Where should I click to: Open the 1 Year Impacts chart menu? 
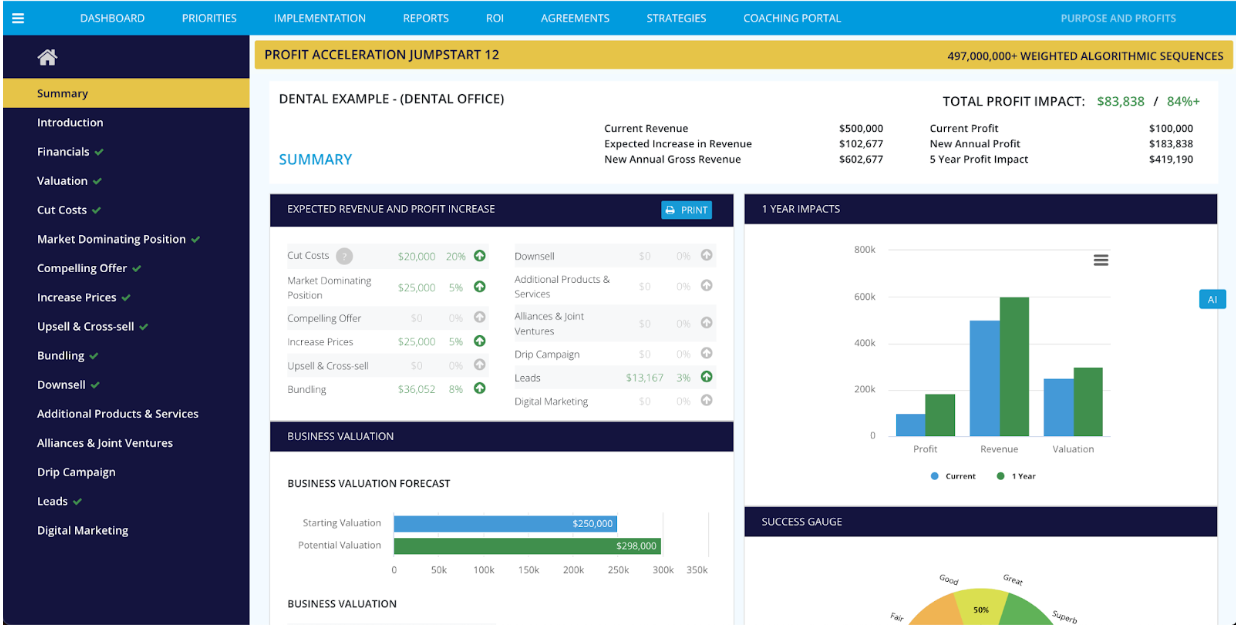[x=1101, y=260]
